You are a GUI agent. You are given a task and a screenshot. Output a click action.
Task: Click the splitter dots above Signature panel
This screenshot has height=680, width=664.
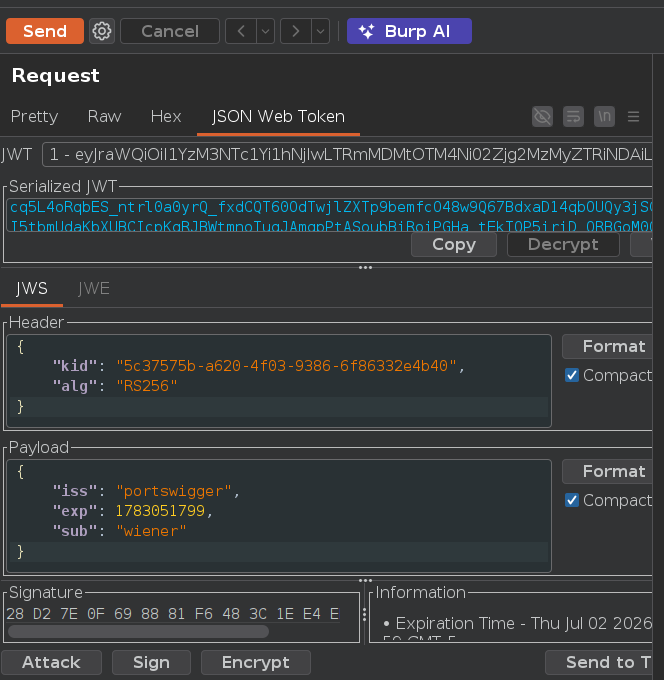point(366,580)
